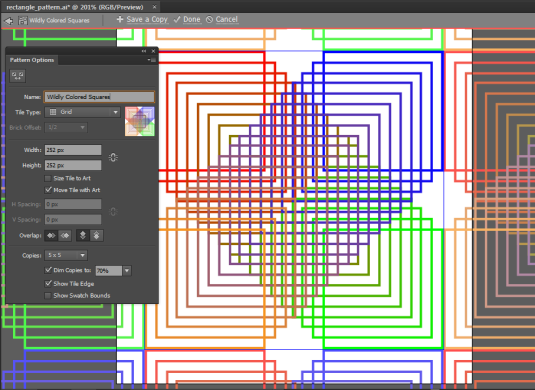
Task: Click the Pattern Tile Tool icon
Action: pyautogui.click(x=17, y=75)
